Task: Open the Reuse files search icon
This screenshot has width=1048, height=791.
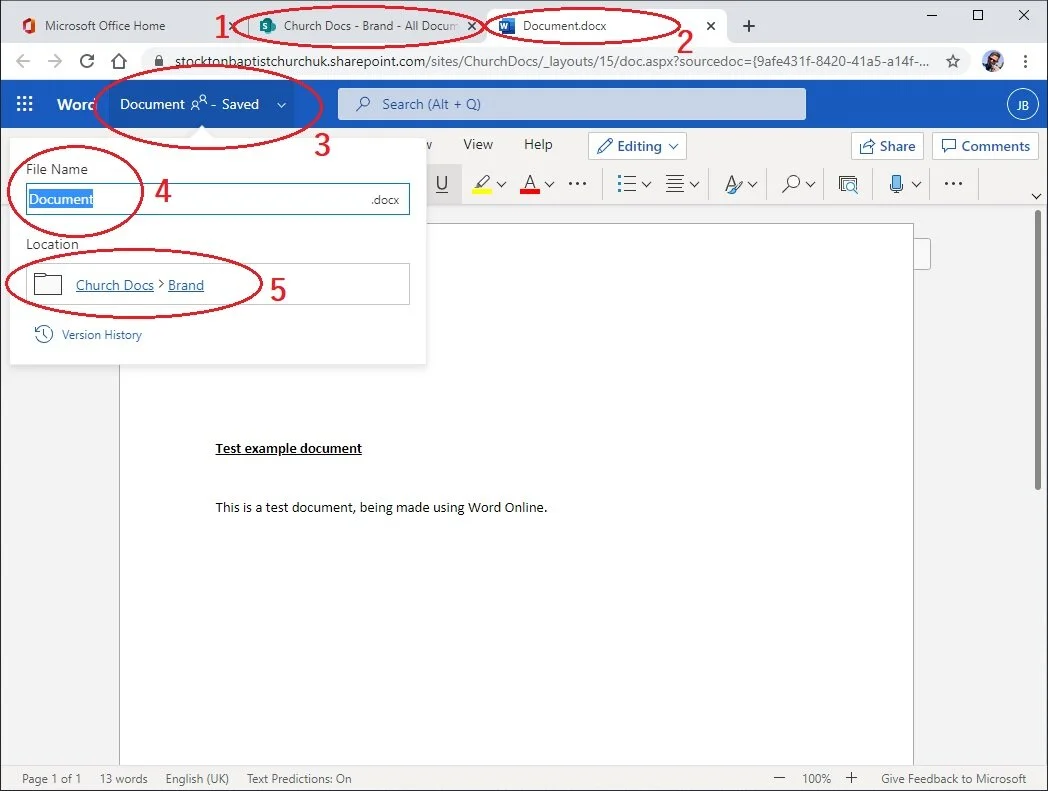Action: click(x=848, y=184)
